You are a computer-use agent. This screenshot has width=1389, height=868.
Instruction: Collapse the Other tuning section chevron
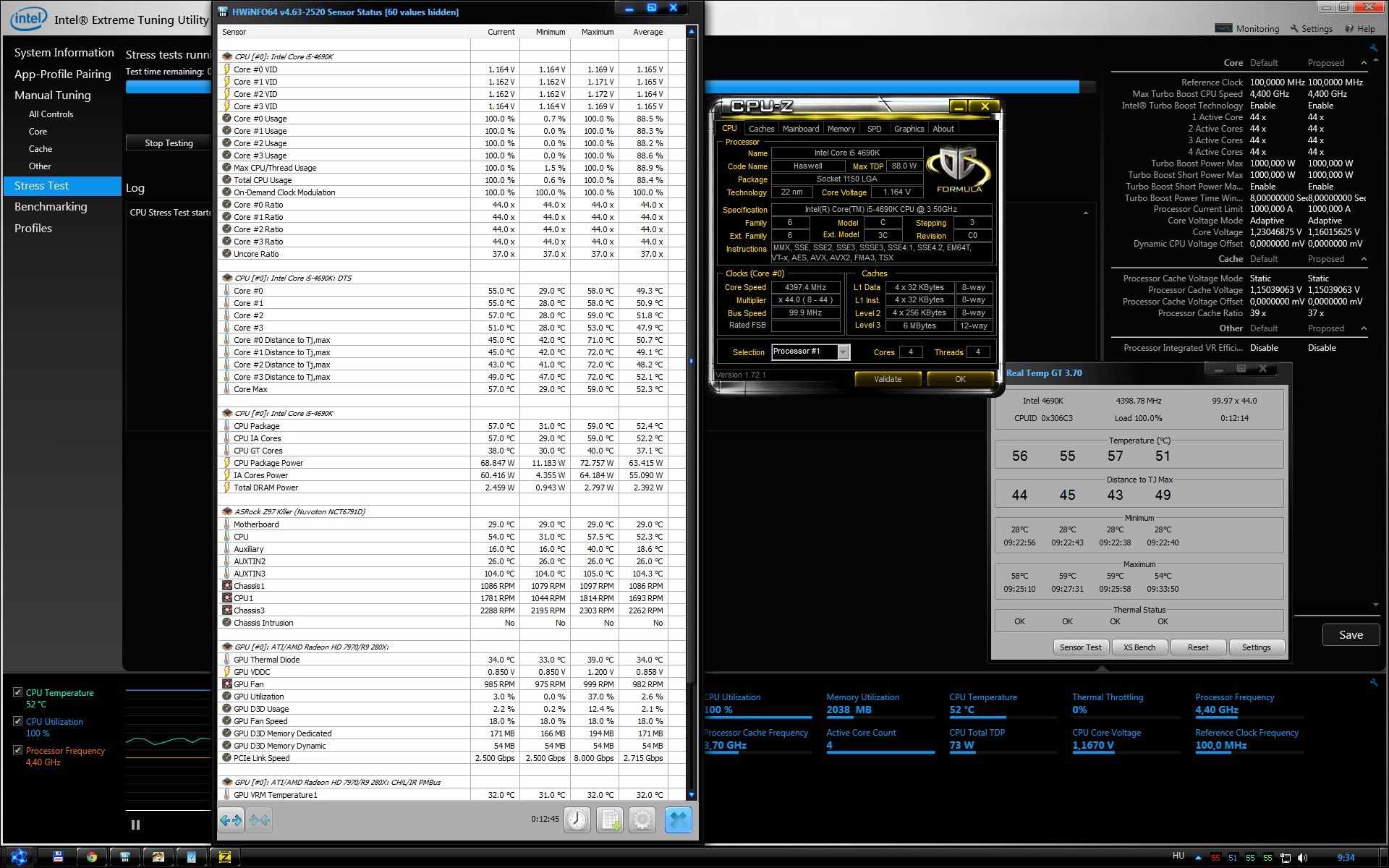[x=1364, y=328]
